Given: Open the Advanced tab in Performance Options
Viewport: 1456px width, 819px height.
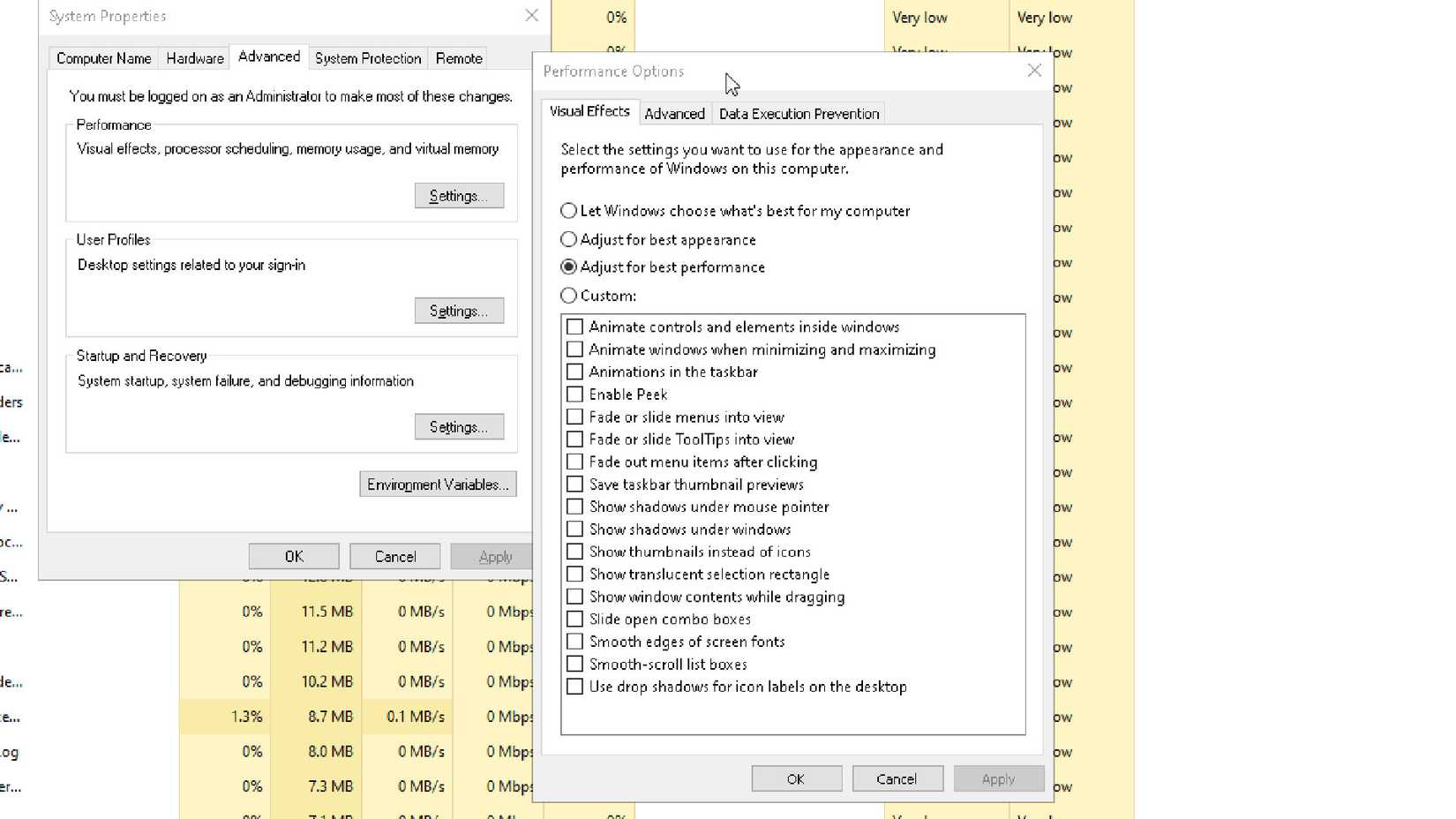Looking at the screenshot, I should coord(674,114).
